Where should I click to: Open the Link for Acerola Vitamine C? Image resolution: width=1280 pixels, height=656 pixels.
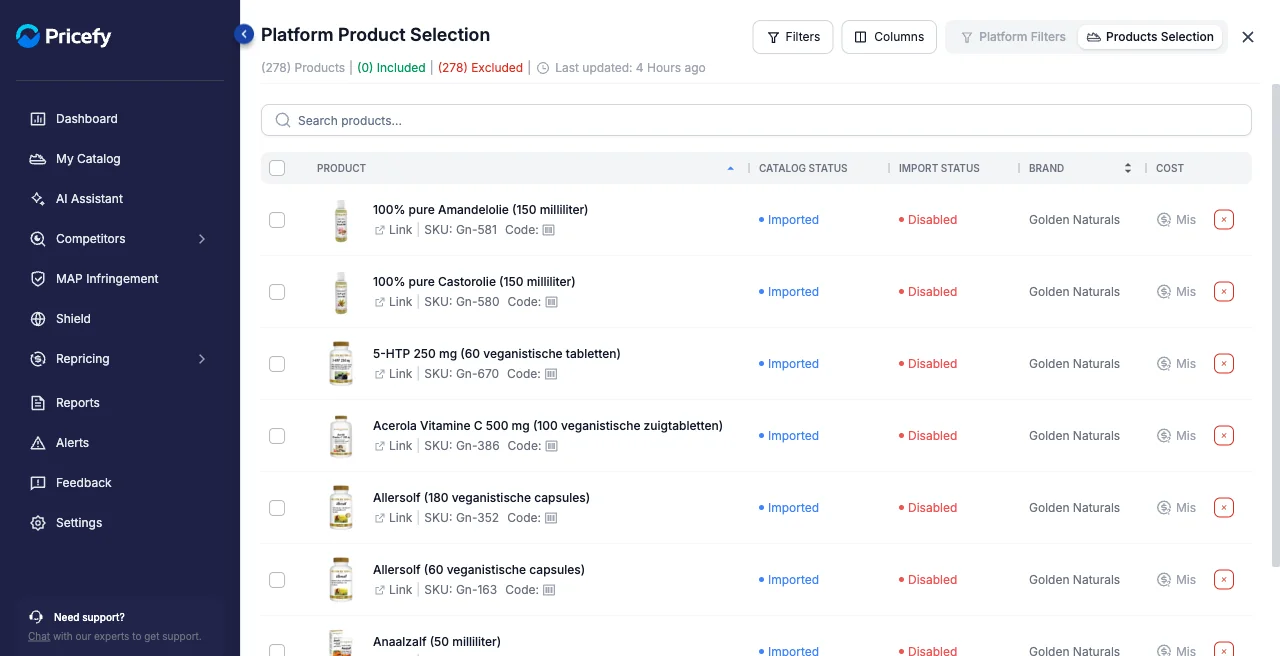point(393,446)
